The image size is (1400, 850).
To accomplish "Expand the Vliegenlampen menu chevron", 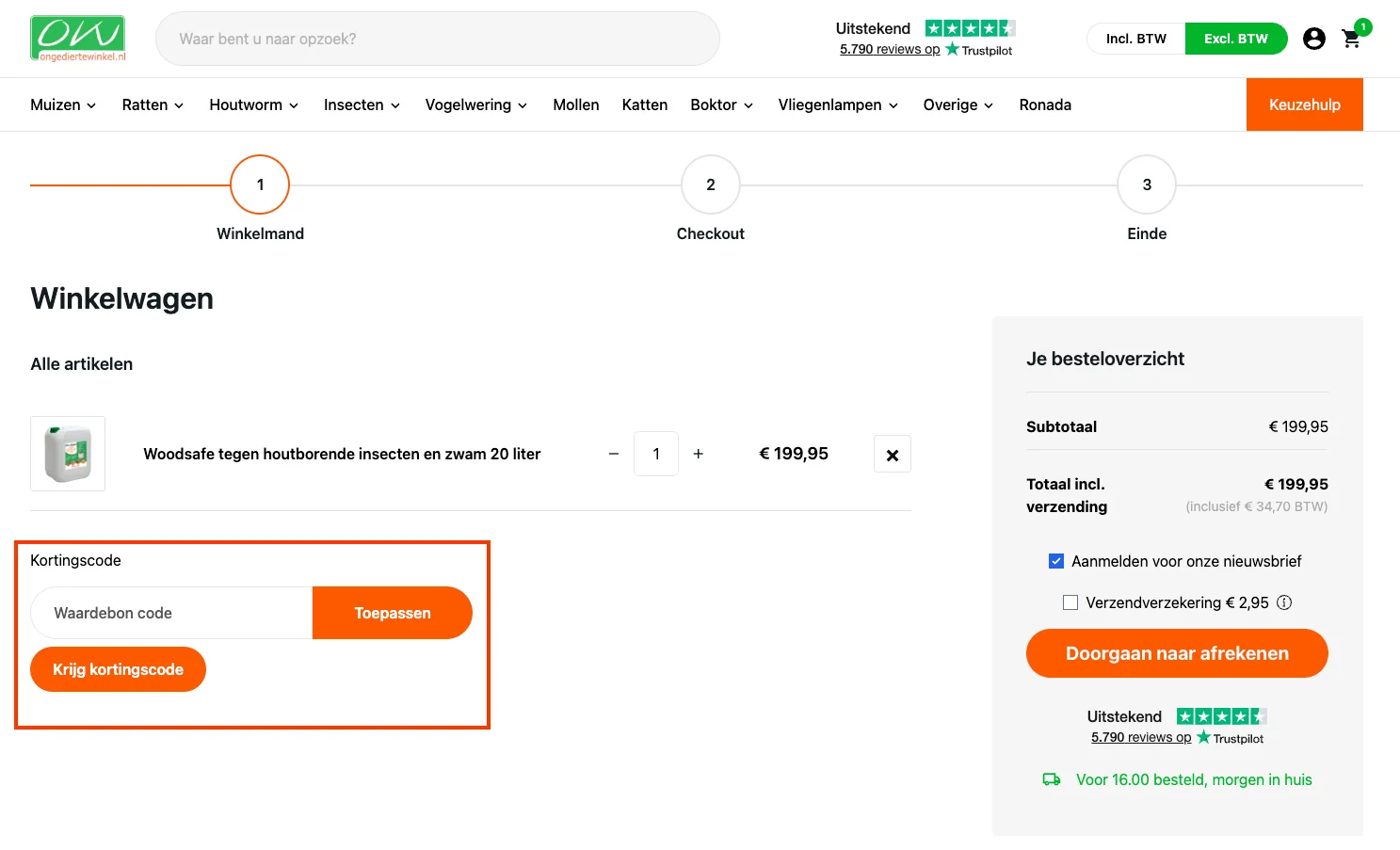I will coord(893,105).
